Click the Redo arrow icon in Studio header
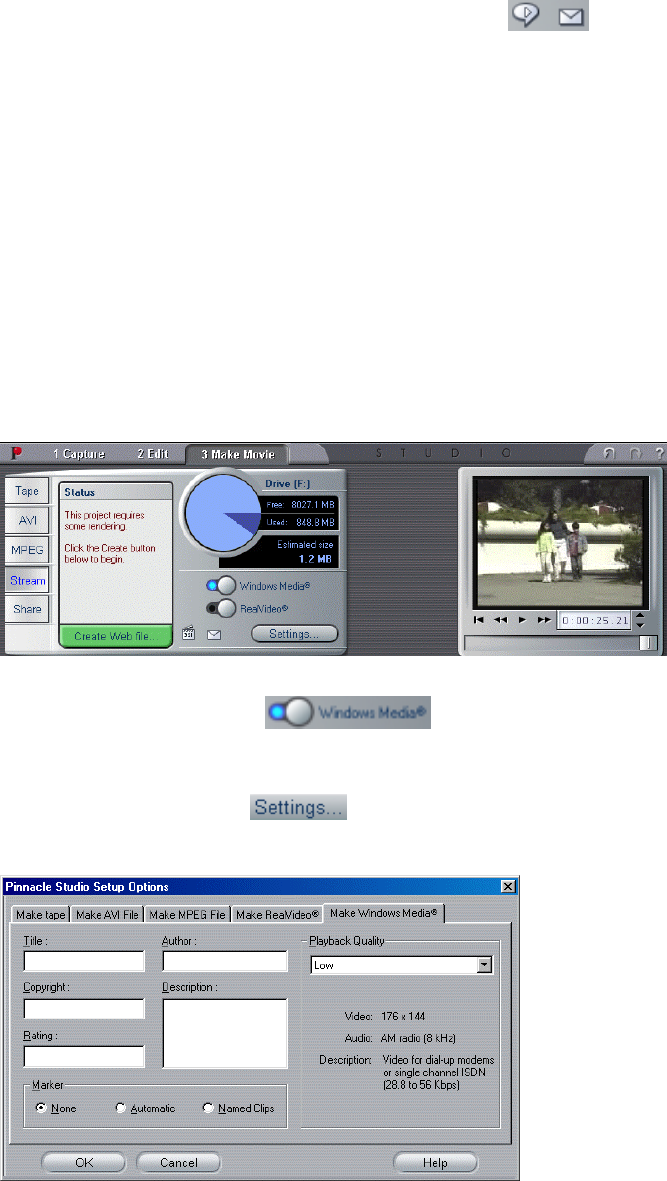This screenshot has height=1181, width=667. pyautogui.click(x=635, y=453)
